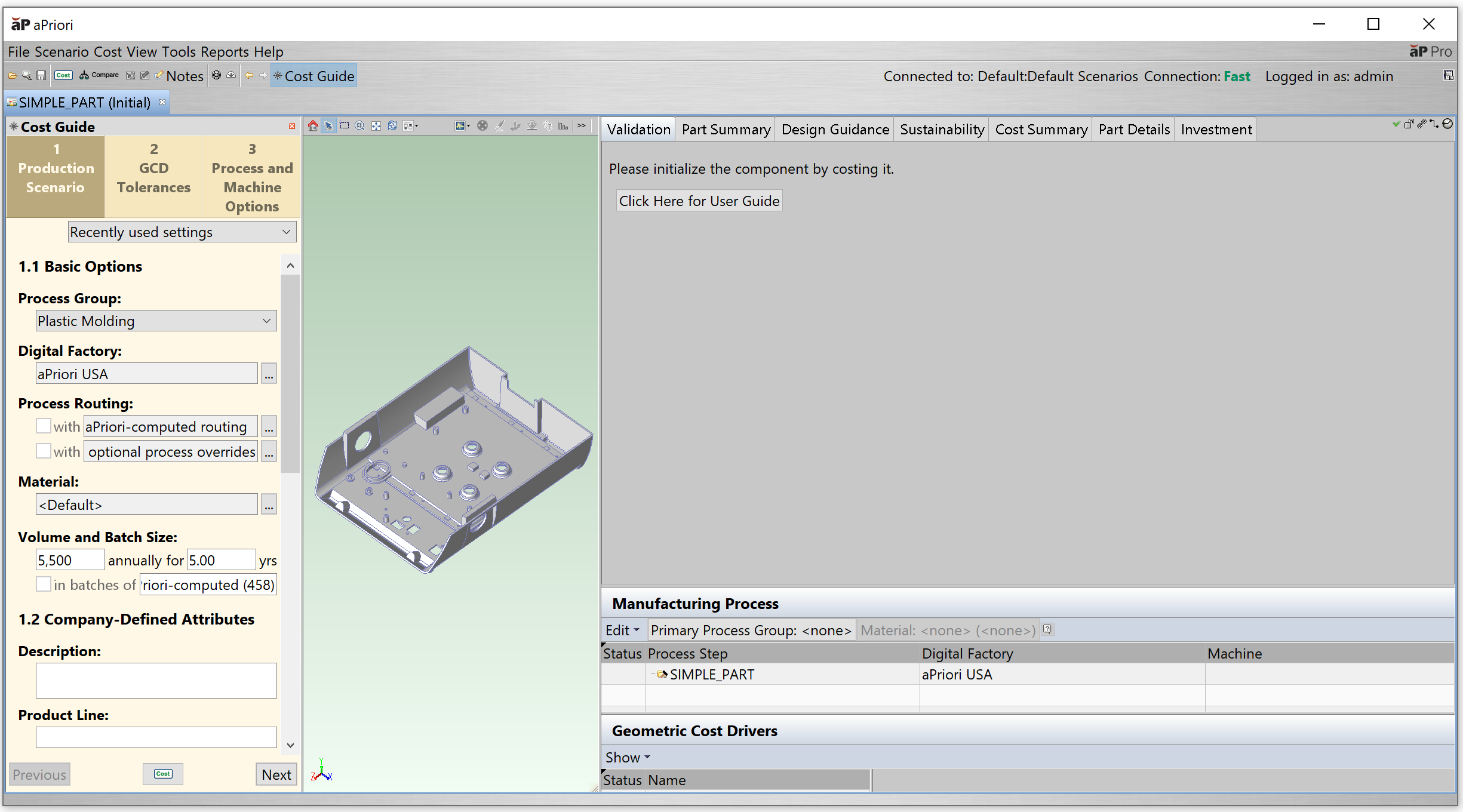Open Compare with the scales icon
The height and width of the screenshot is (812, 1463).
pyautogui.click(x=99, y=76)
